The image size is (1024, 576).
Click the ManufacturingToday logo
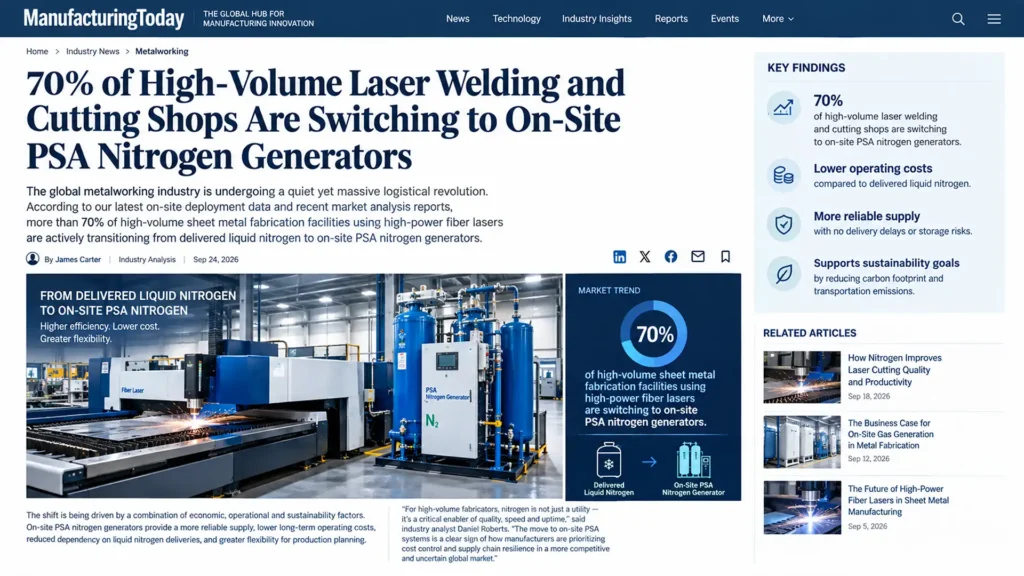point(104,18)
